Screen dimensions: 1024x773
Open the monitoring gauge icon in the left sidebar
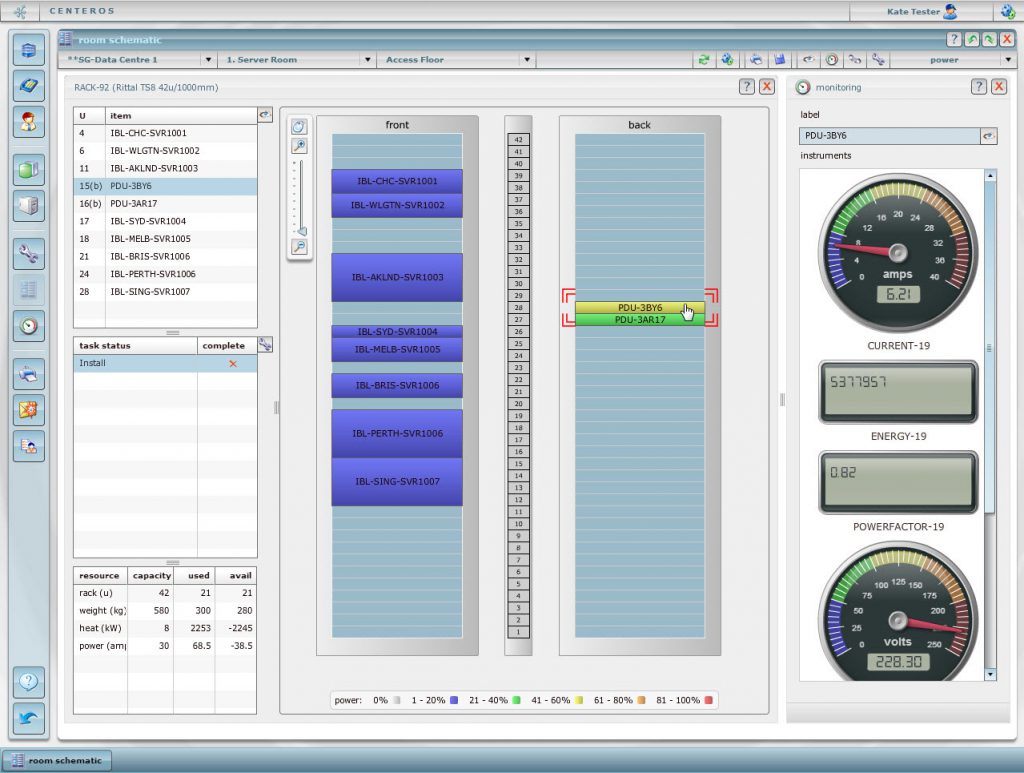click(28, 326)
